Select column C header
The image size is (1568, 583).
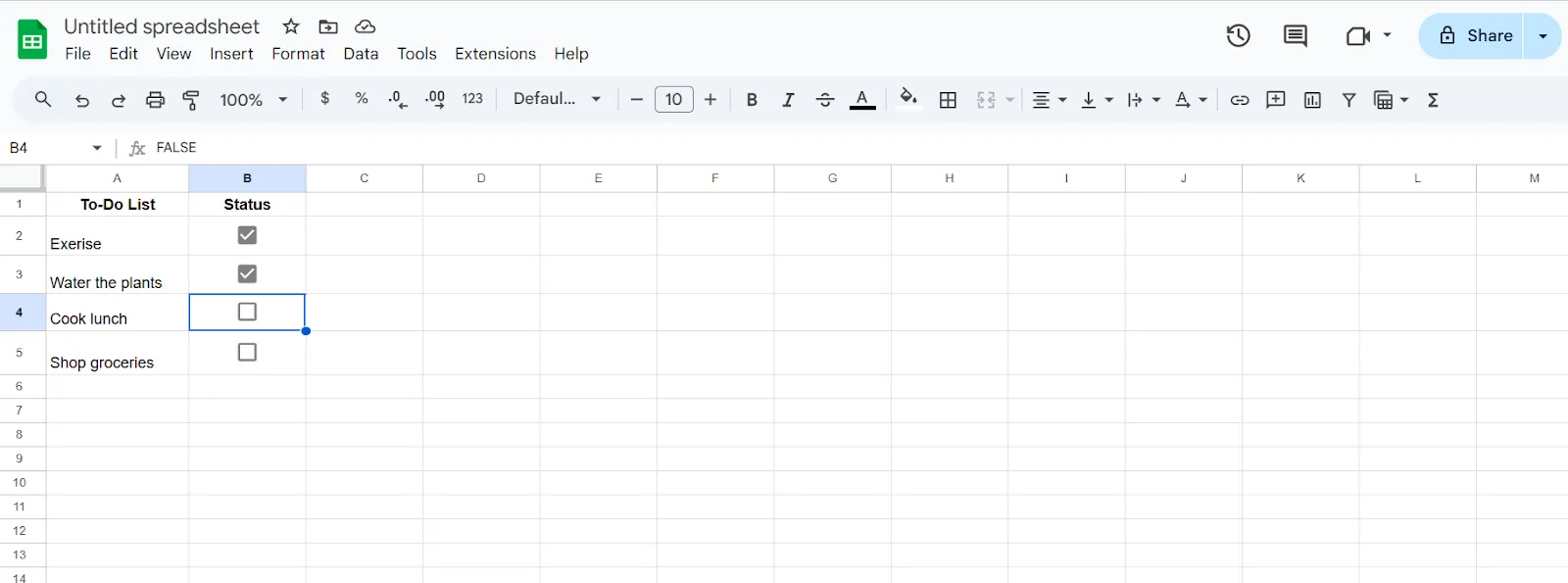click(365, 178)
